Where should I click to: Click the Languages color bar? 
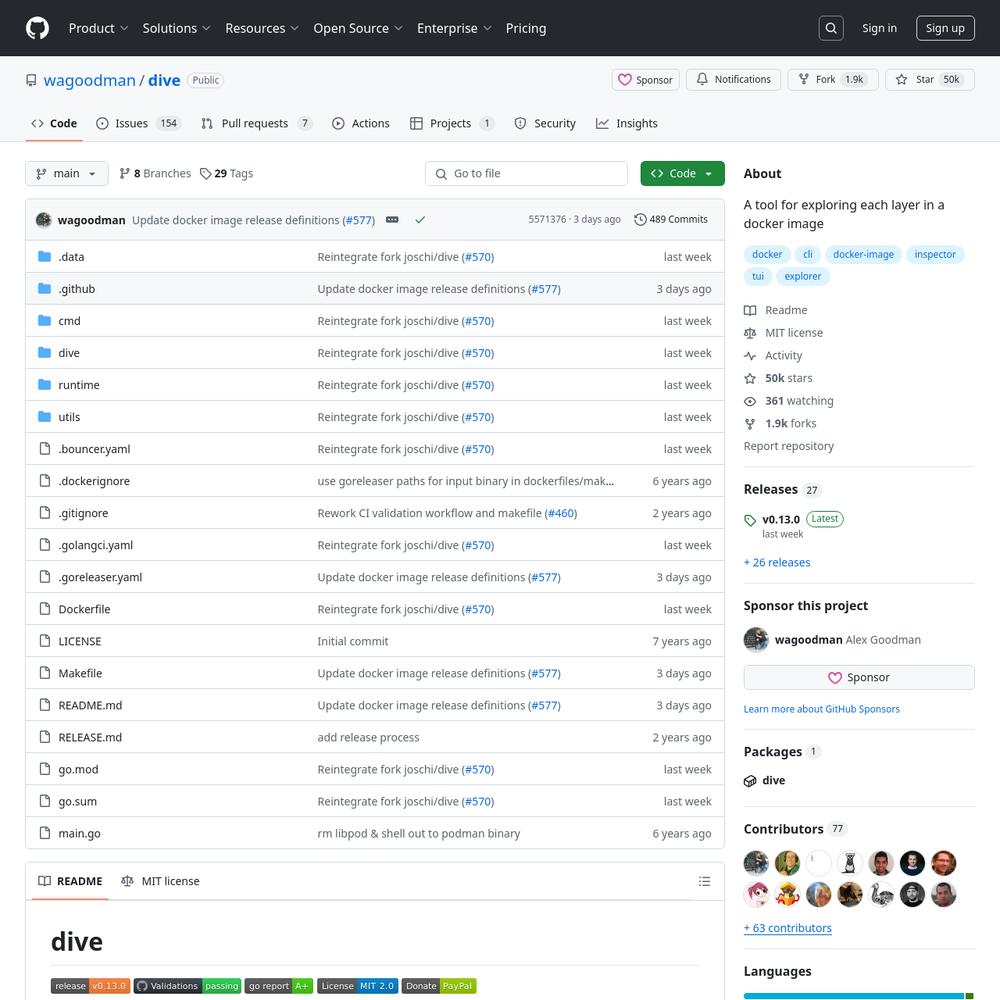(858, 996)
